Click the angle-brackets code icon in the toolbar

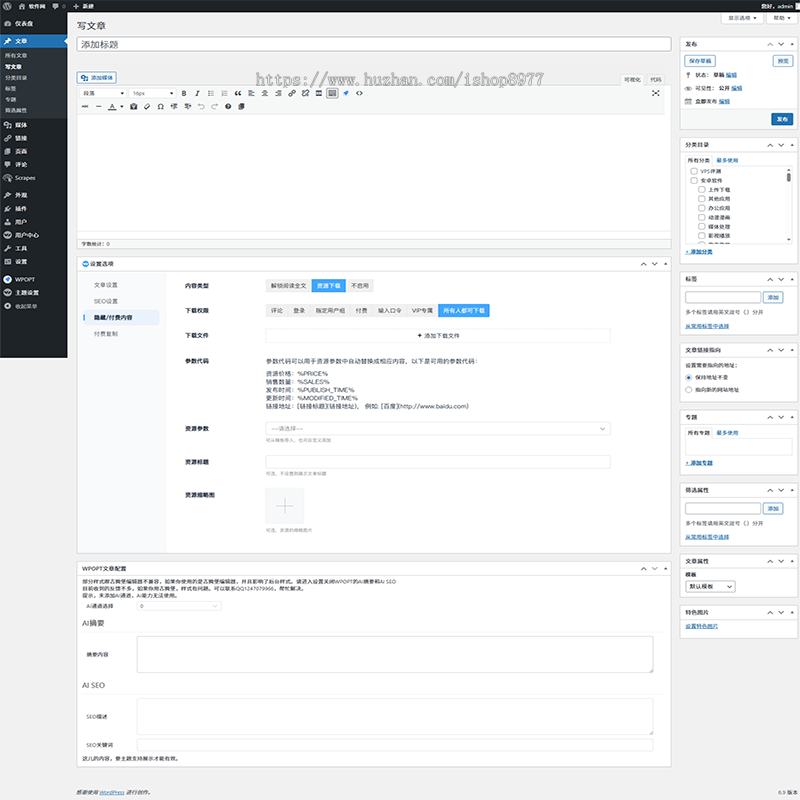pos(359,93)
